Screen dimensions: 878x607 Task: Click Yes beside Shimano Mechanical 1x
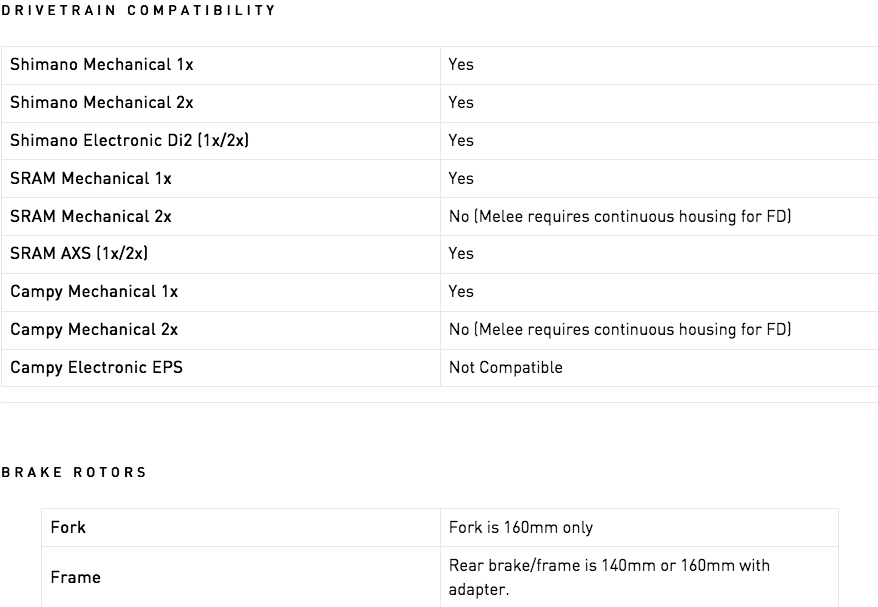(x=461, y=65)
